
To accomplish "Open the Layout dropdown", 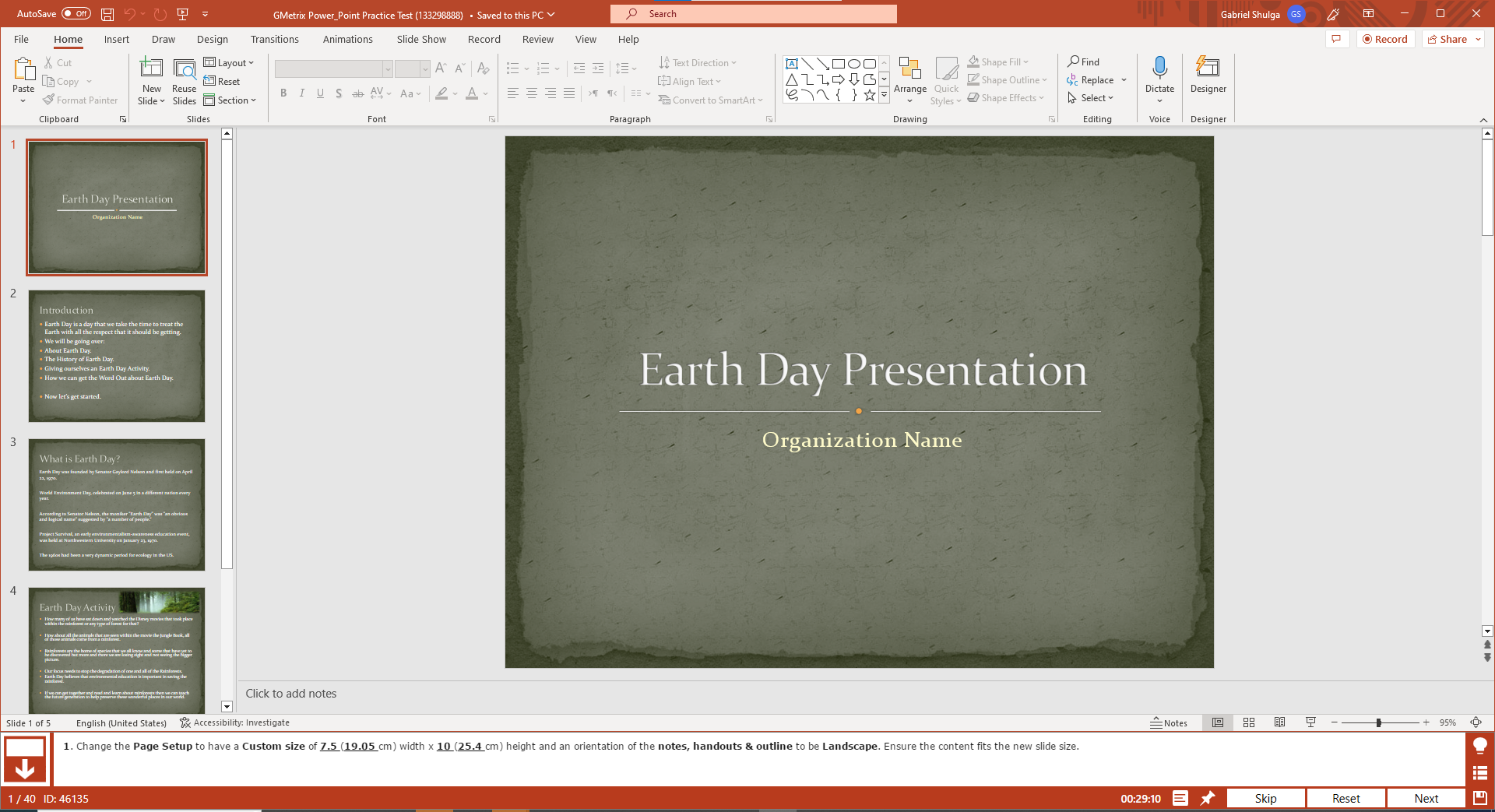I will coord(230,62).
